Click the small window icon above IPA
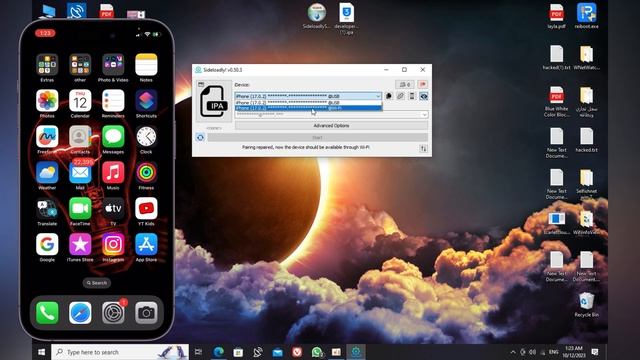The width and height of the screenshot is (640, 360). (201, 84)
